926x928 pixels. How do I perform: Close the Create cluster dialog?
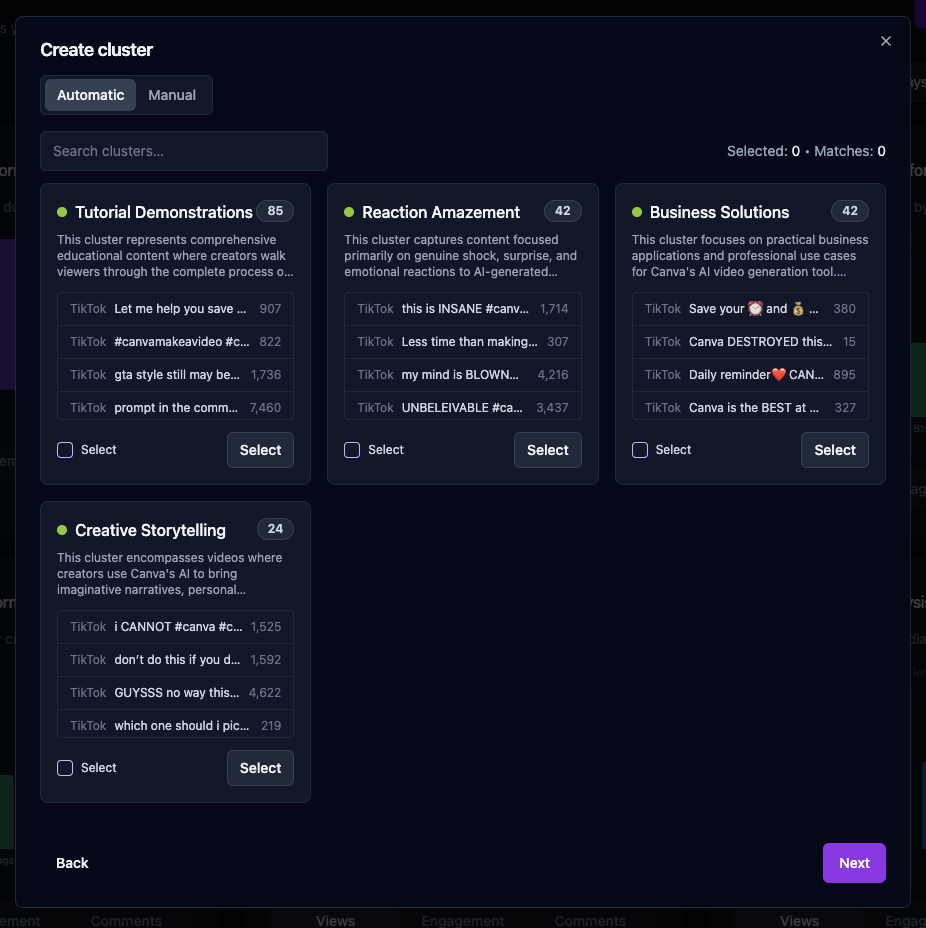pos(885,41)
